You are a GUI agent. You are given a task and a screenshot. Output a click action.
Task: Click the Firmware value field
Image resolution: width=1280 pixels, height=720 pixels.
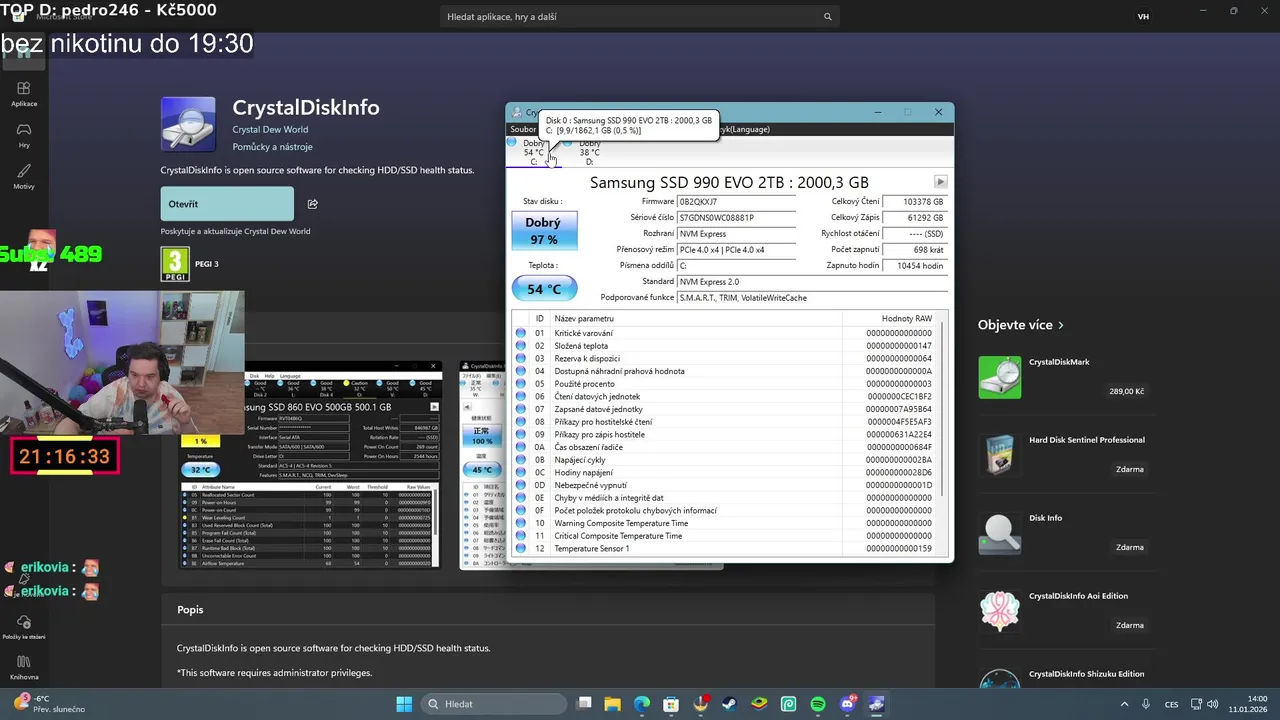[736, 202]
